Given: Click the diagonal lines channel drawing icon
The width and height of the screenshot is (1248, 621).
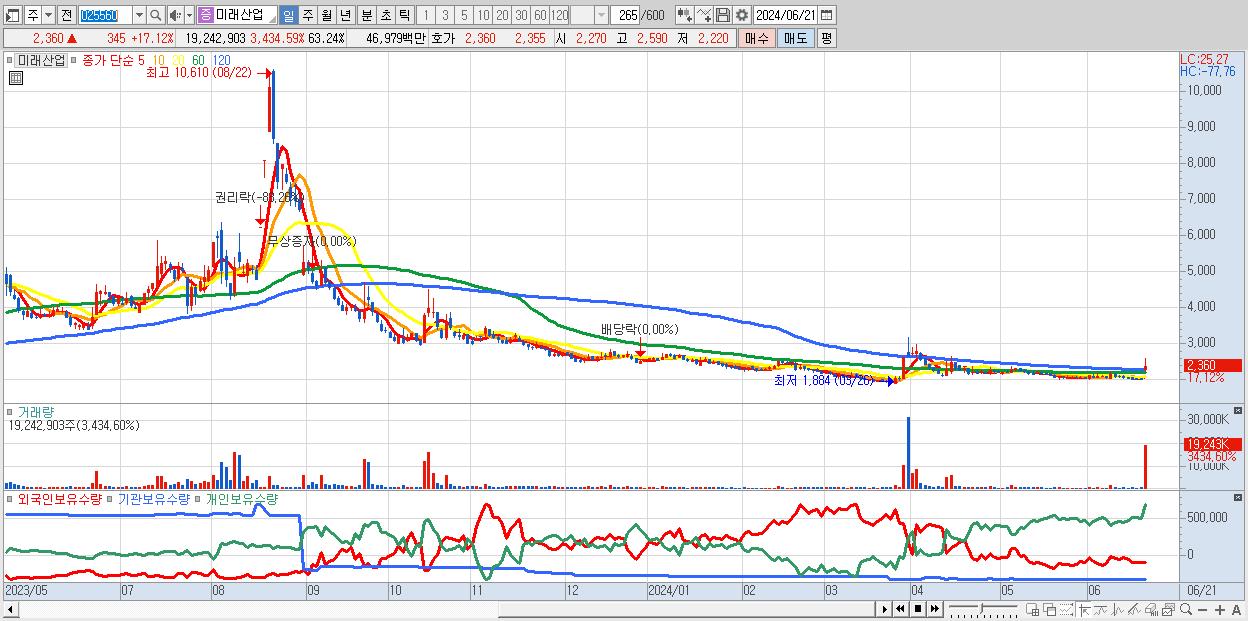Looking at the screenshot, I should tap(1134, 609).
